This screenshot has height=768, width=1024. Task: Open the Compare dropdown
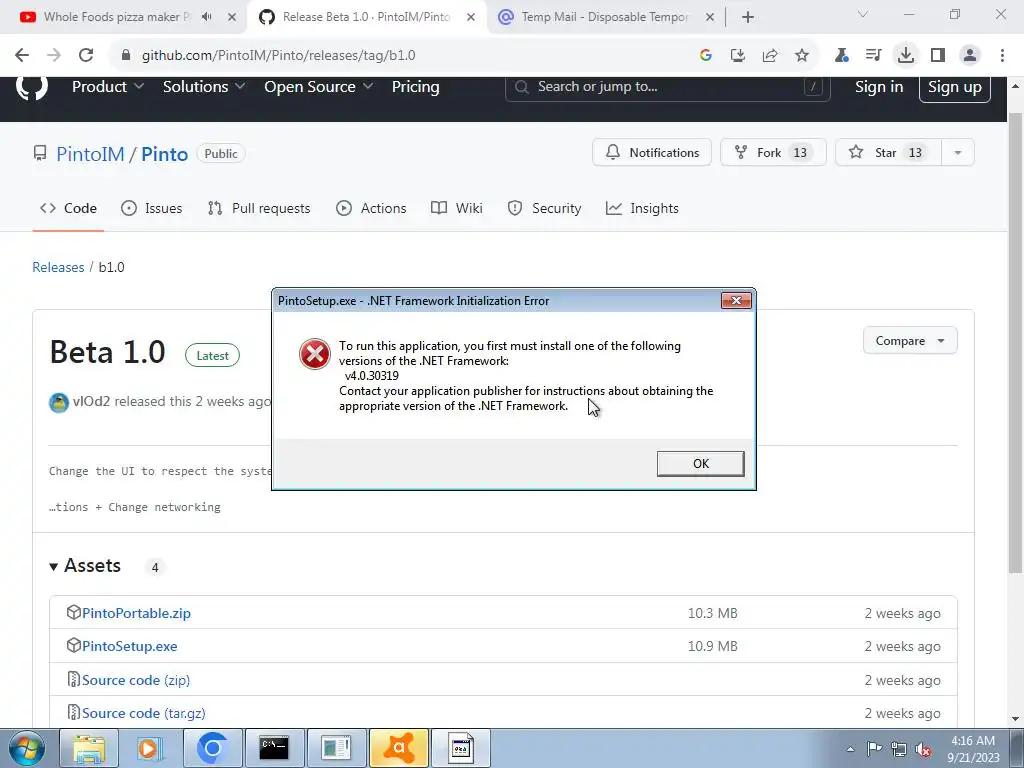(910, 341)
